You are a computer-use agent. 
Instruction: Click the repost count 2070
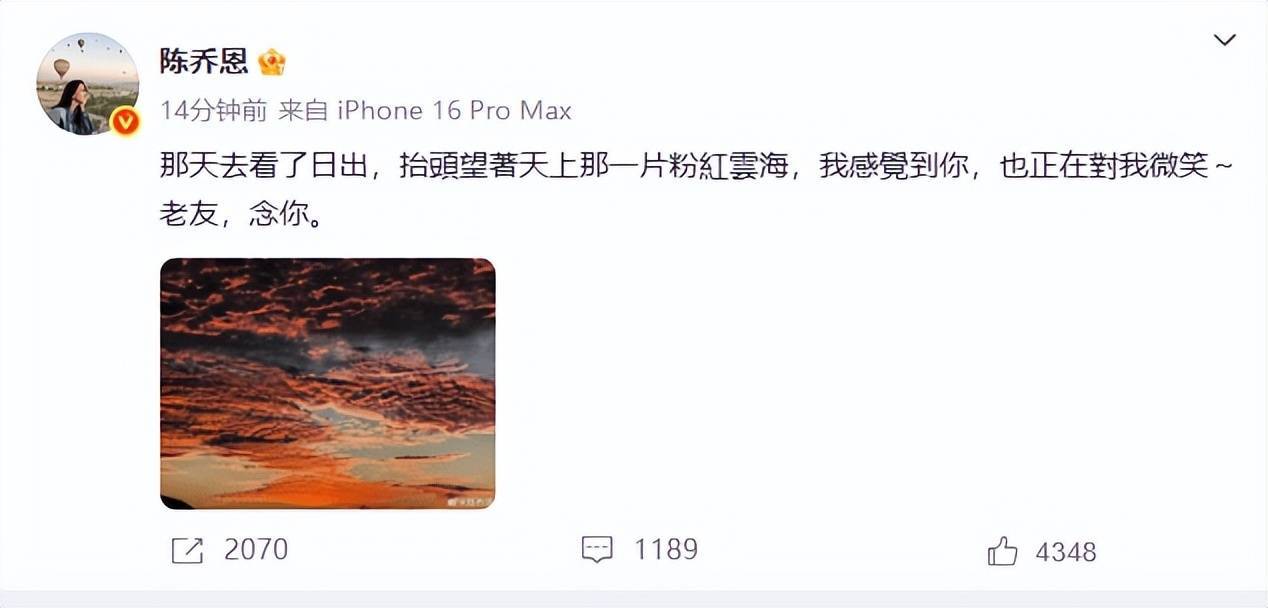click(256, 550)
